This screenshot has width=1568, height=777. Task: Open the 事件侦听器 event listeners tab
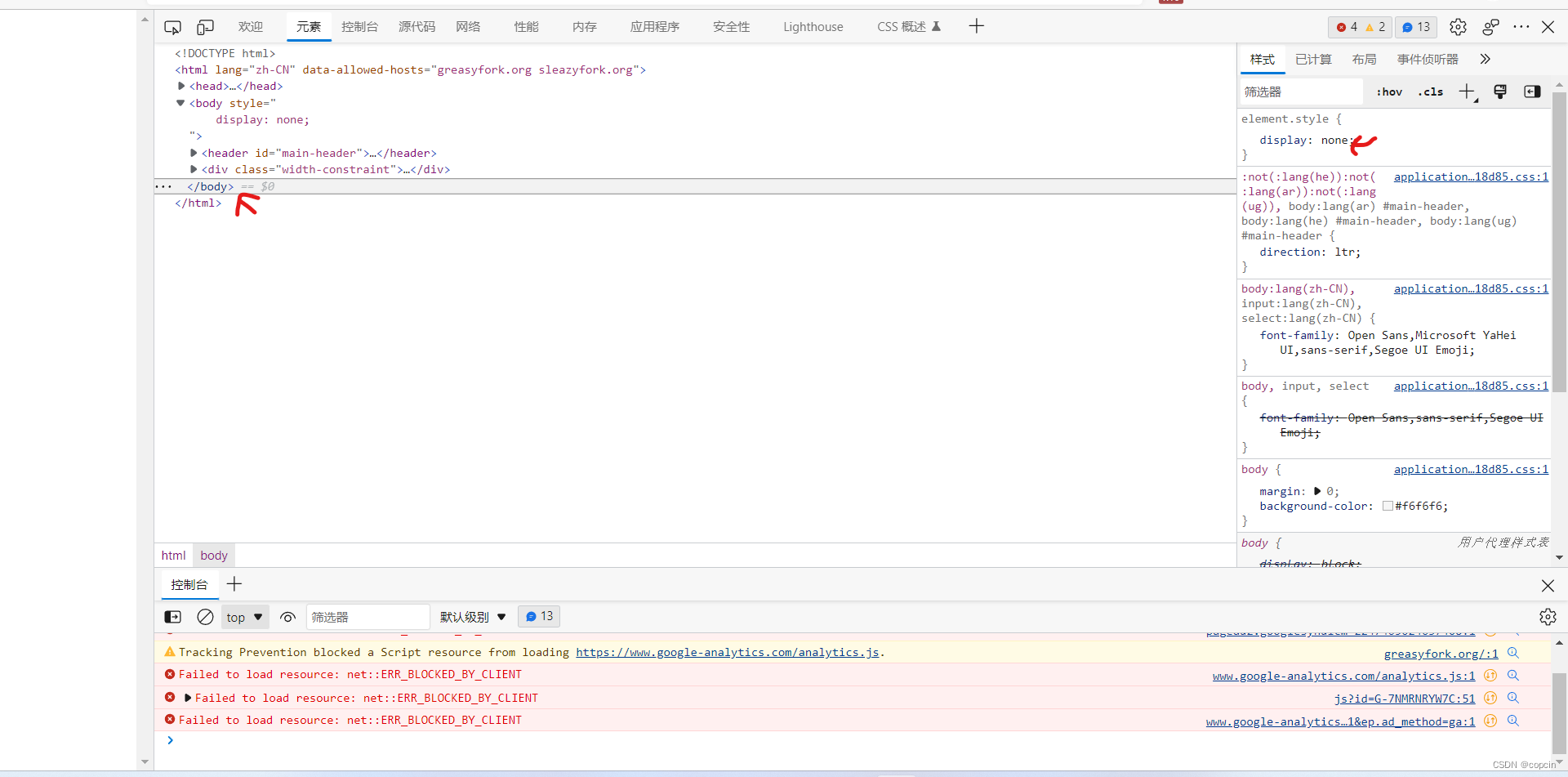point(1428,60)
